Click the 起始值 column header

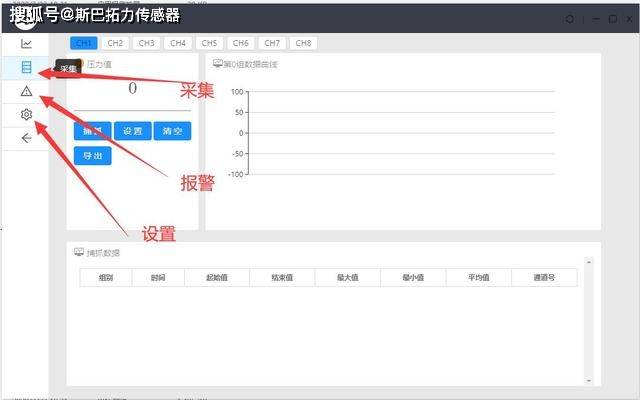point(217,278)
